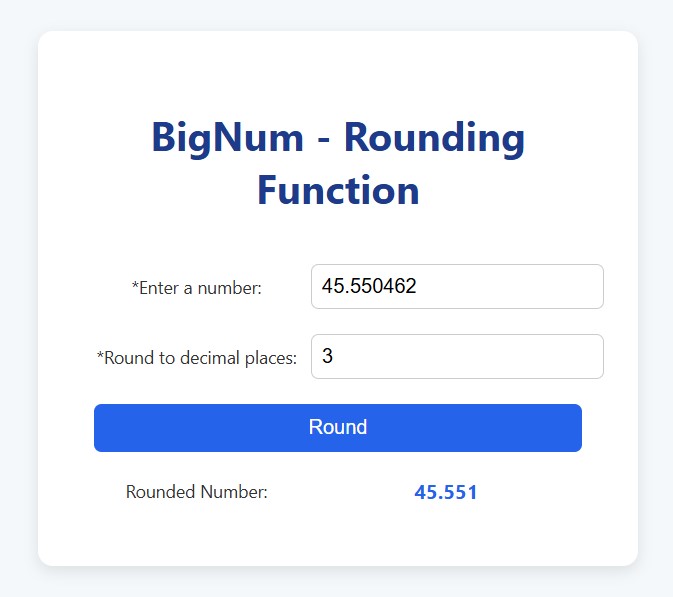Click the '*Enter a number:' label
Viewport: 673px width, 597px height.
[x=197, y=288]
